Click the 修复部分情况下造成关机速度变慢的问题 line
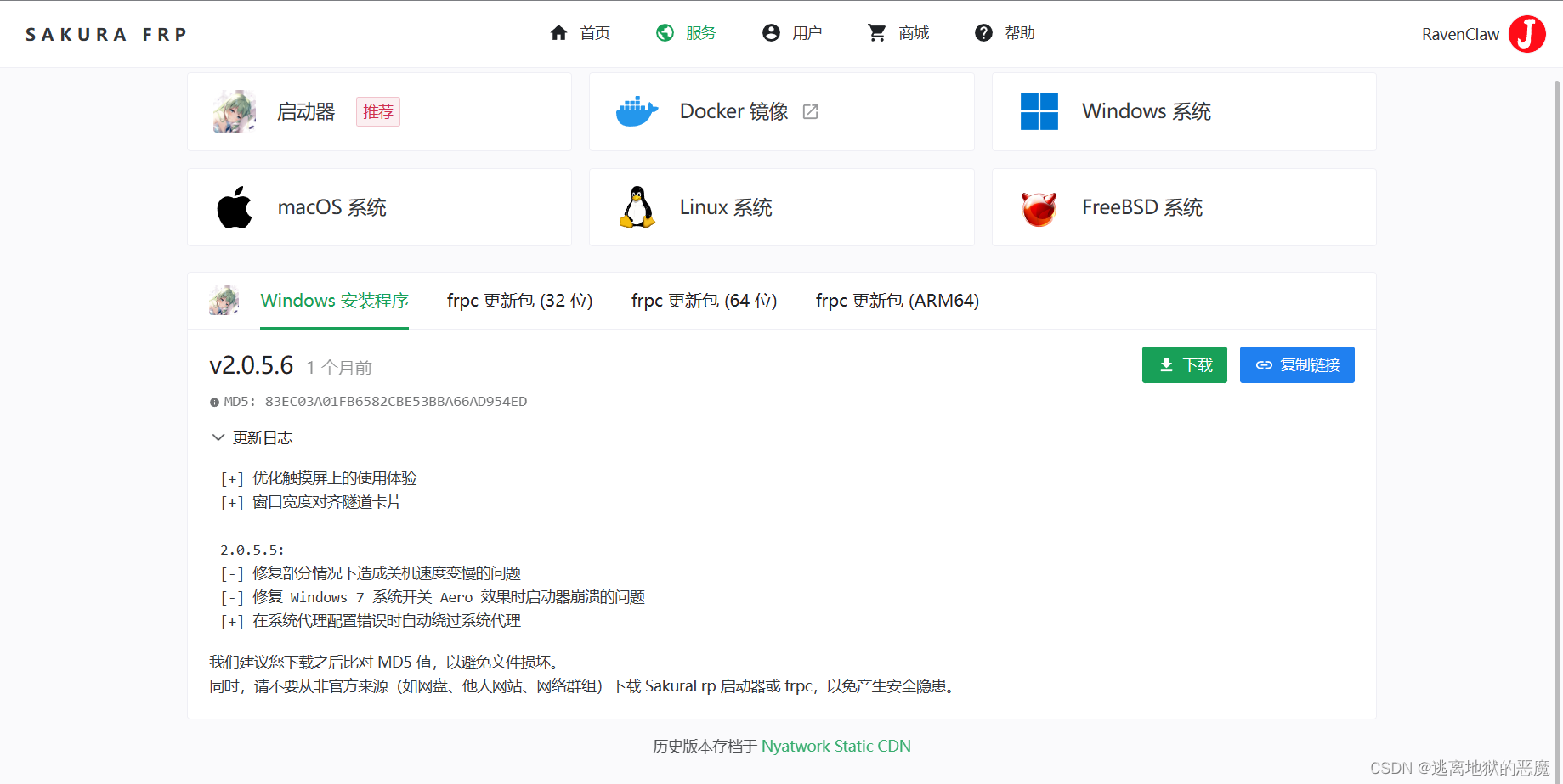1563x784 pixels. pos(371,573)
